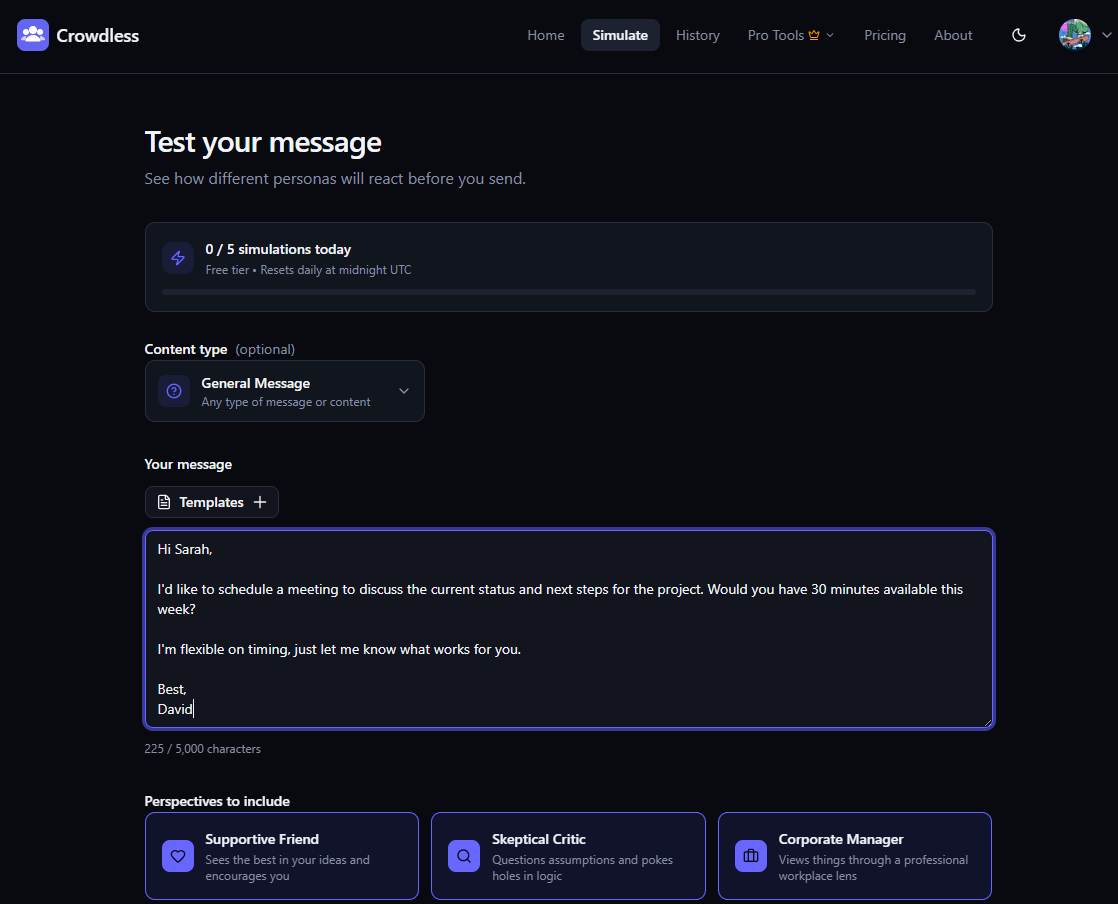This screenshot has width=1118, height=904.
Task: Switch to the History tab
Action: tap(697, 35)
